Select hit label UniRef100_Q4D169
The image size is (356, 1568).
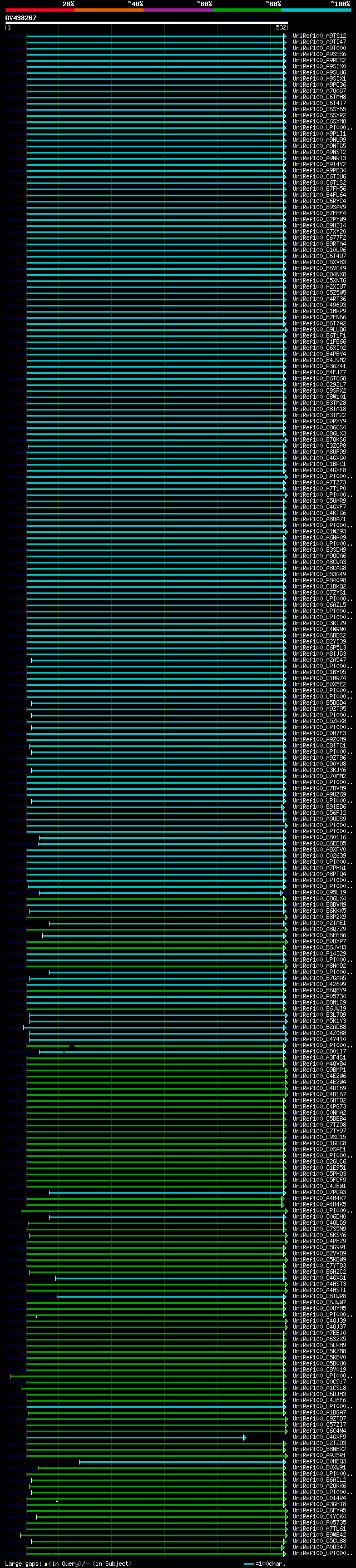[319, 1088]
